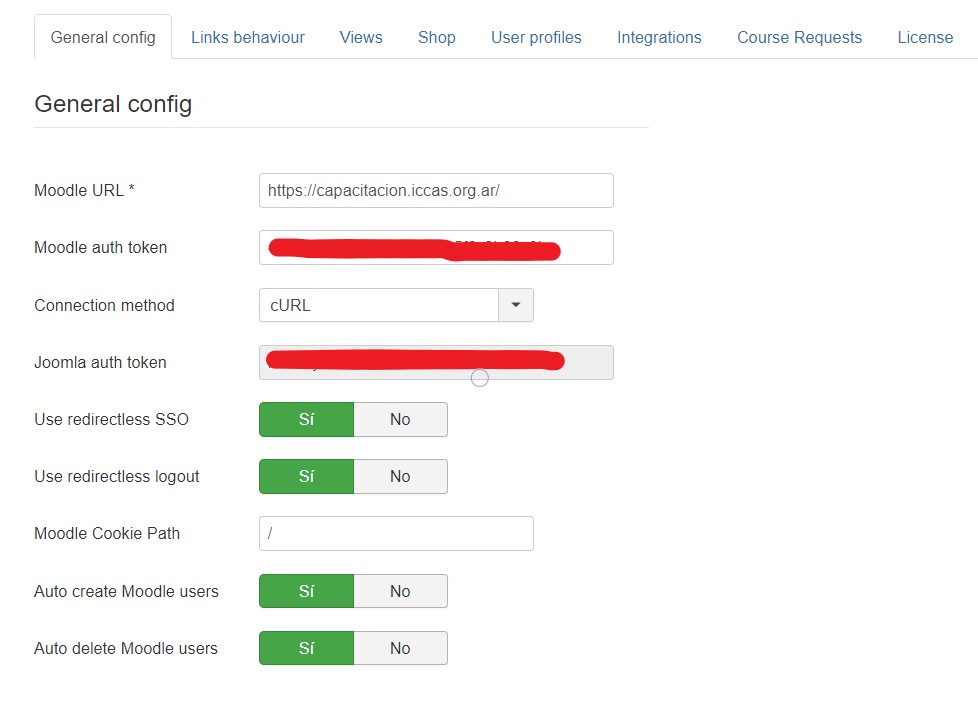Click the Moodle Cookie Path field
Screen dimensions: 978x705
pyautogui.click(x=395, y=533)
